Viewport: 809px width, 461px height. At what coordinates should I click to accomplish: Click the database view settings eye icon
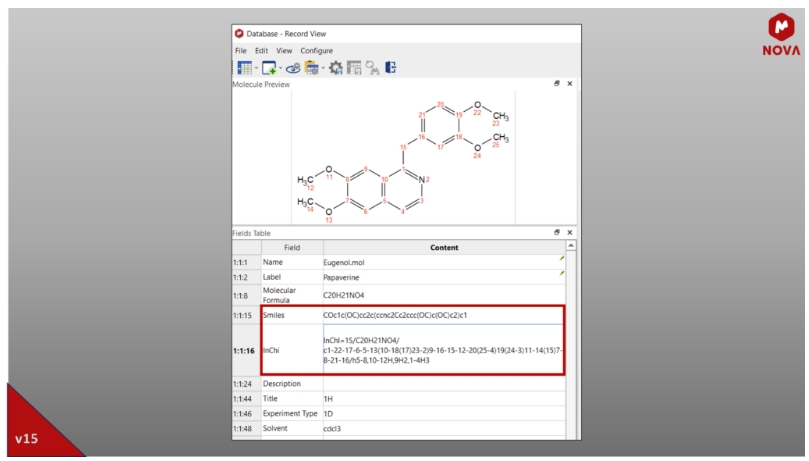pos(293,68)
